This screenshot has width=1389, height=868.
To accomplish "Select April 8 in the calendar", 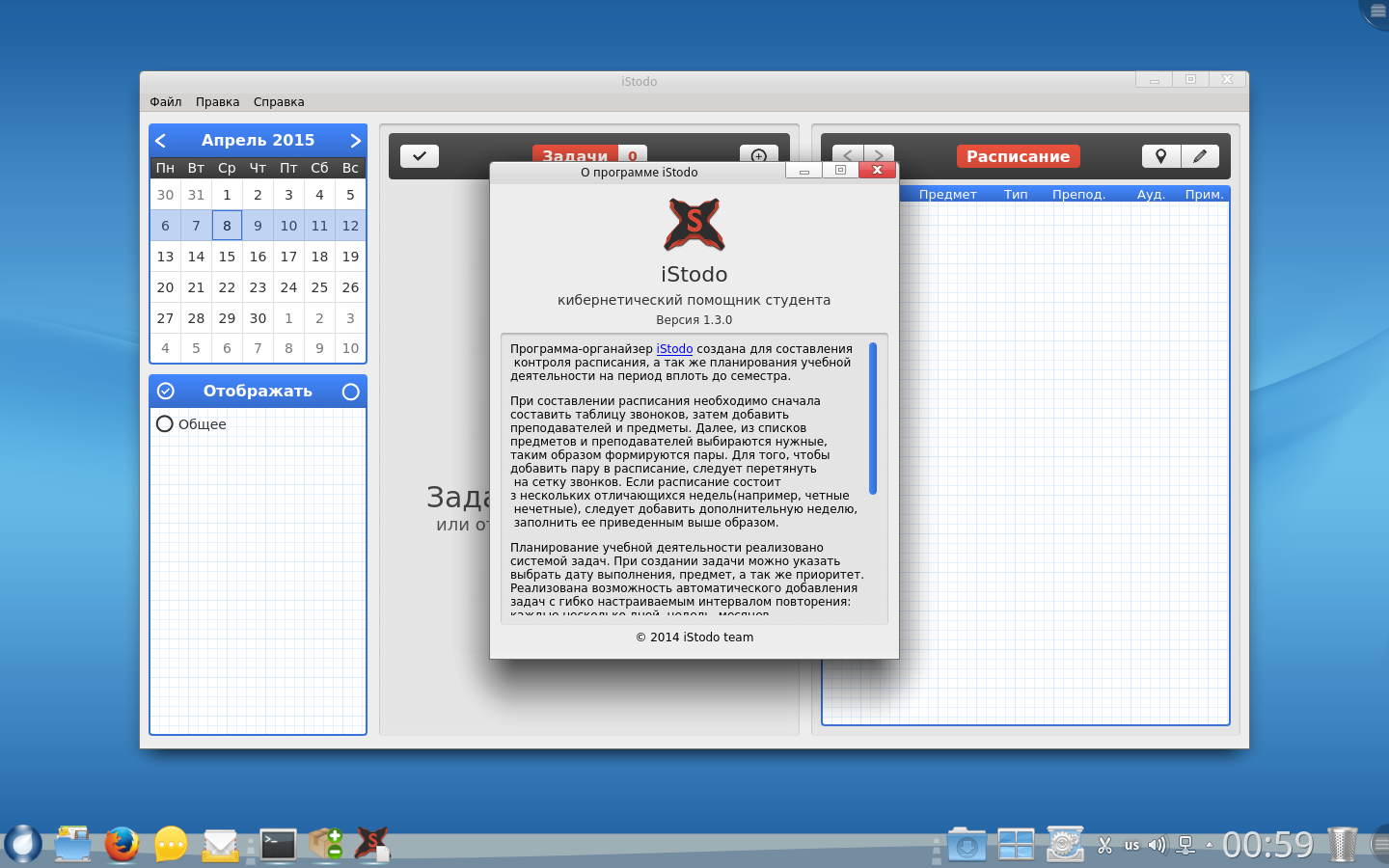I will (227, 226).
